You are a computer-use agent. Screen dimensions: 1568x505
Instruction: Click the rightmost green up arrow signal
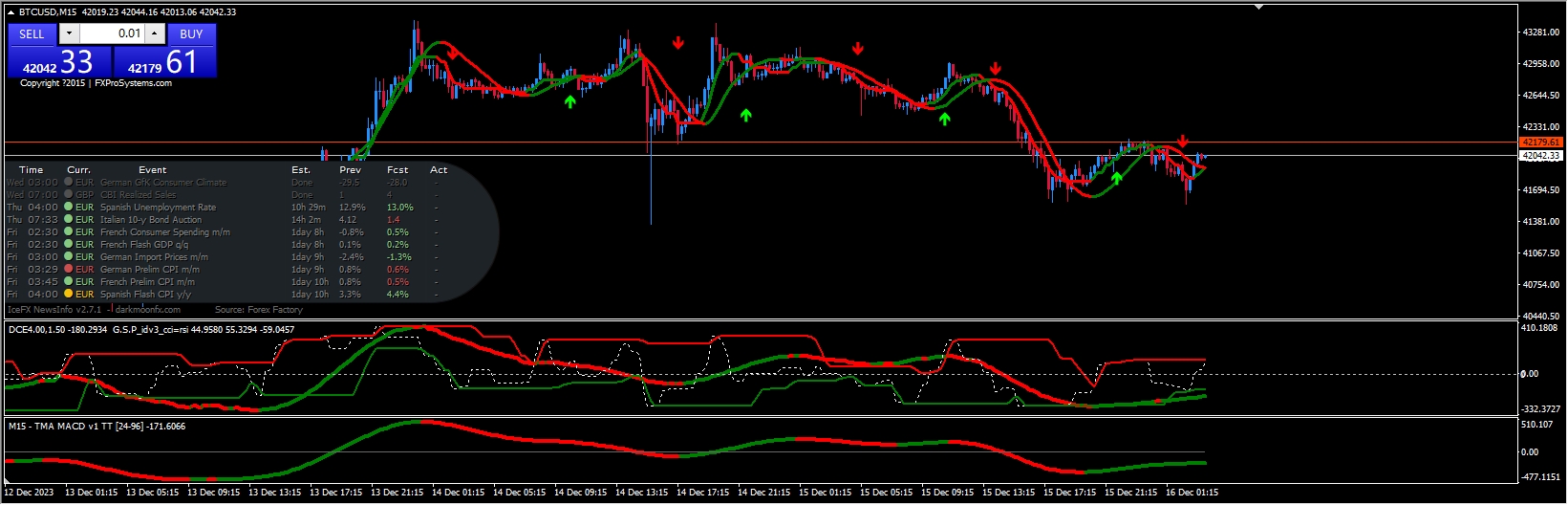click(x=1116, y=178)
